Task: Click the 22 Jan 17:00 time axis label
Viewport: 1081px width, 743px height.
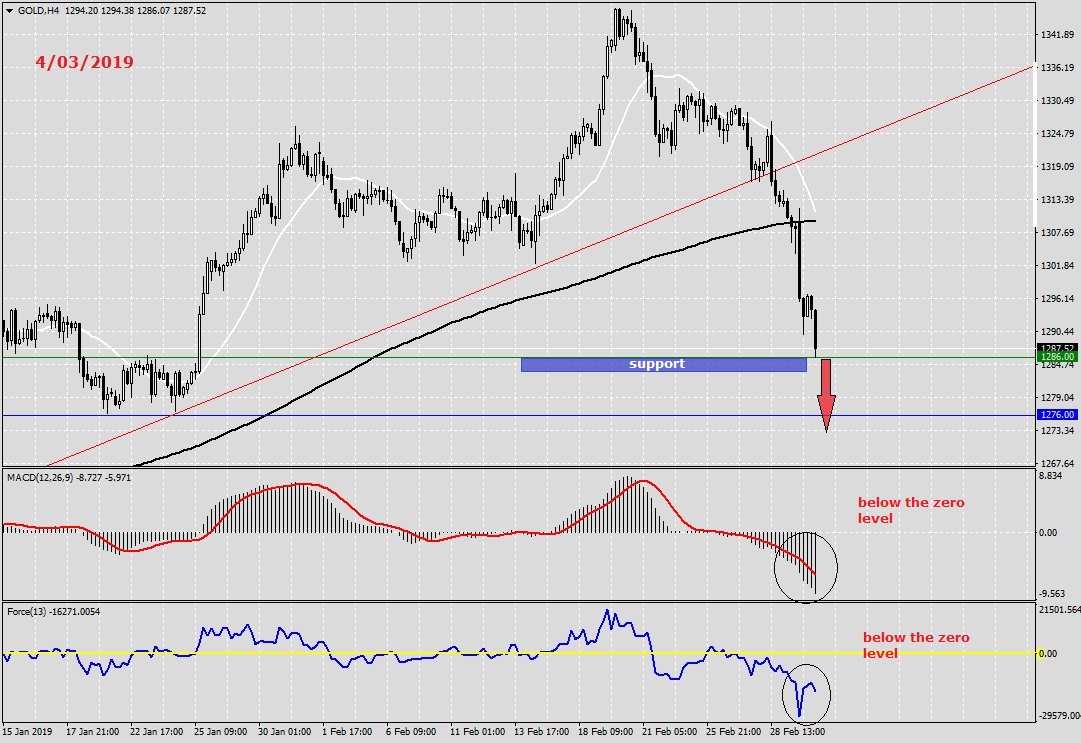Action: click(x=156, y=731)
